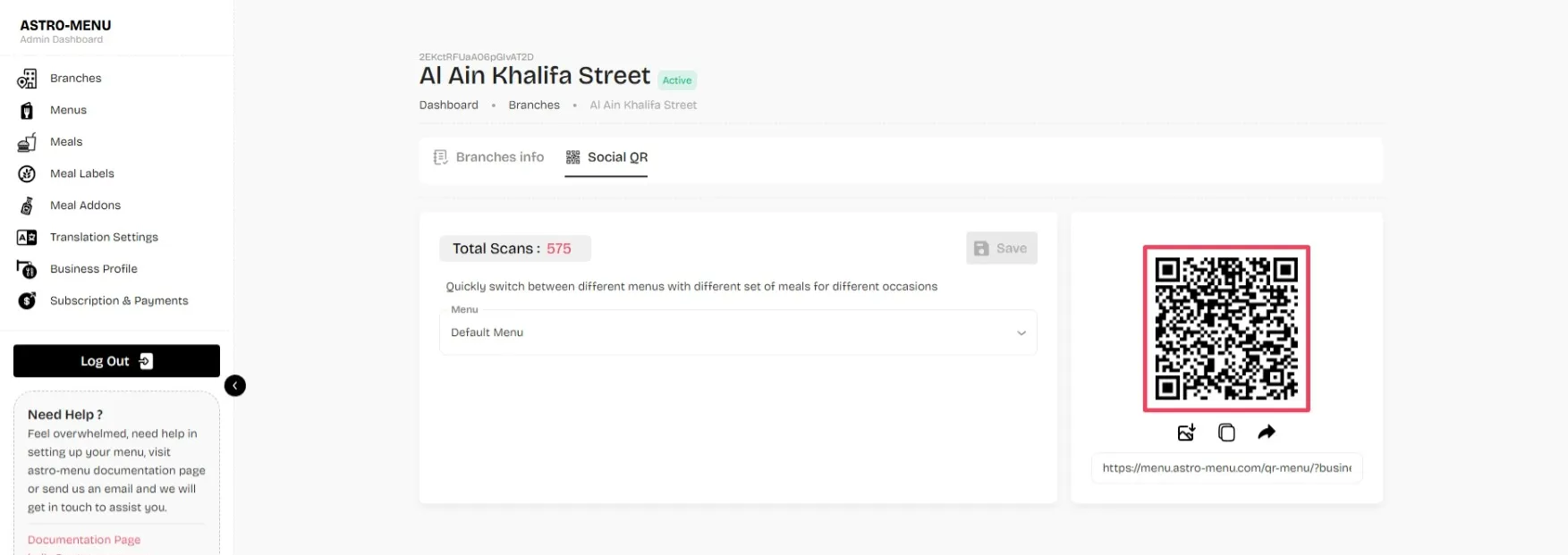Image resolution: width=1568 pixels, height=555 pixels.
Task: Open Translation Settings page
Action: 104,238
